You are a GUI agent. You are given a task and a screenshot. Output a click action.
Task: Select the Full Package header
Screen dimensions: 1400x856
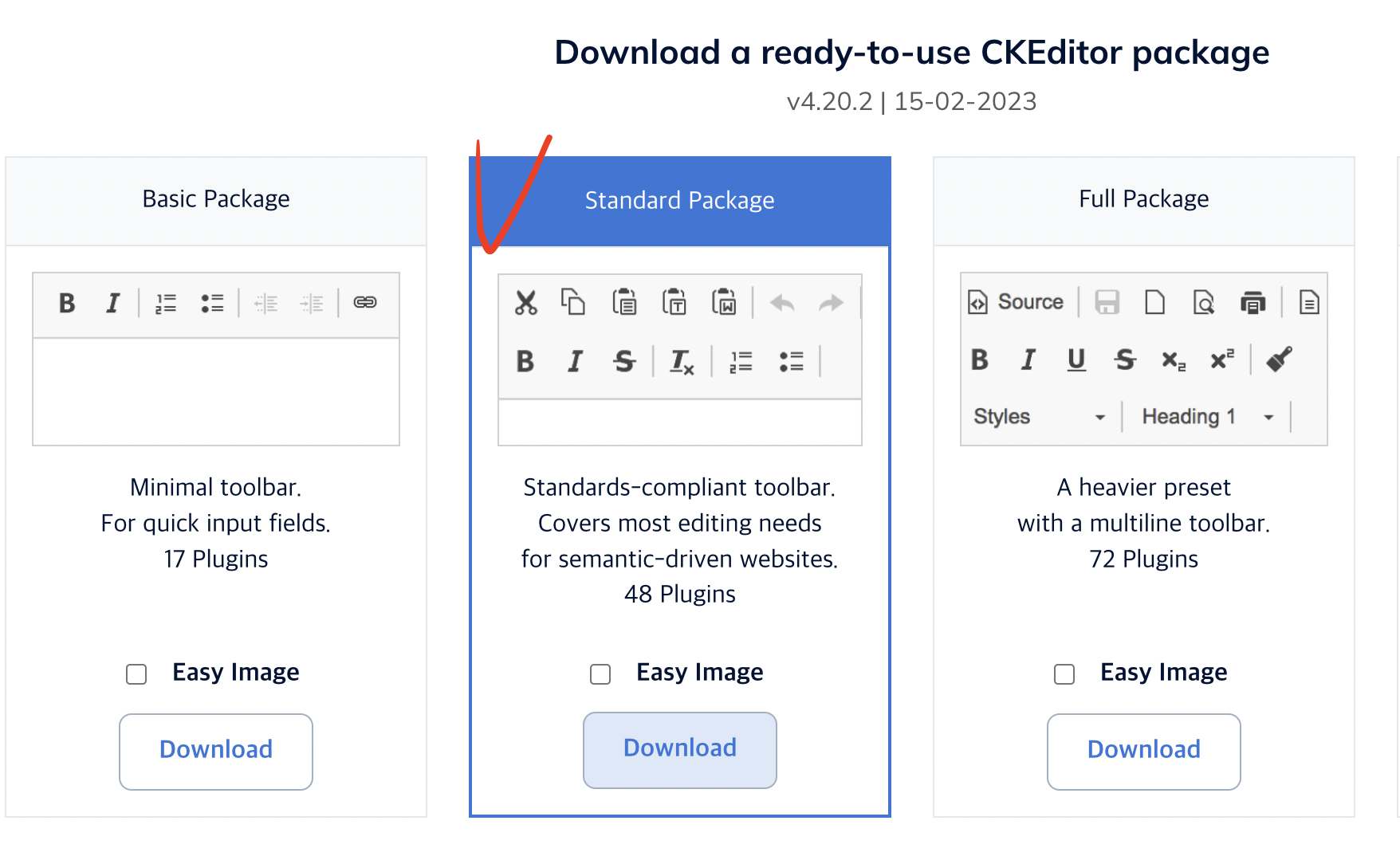coord(1144,200)
